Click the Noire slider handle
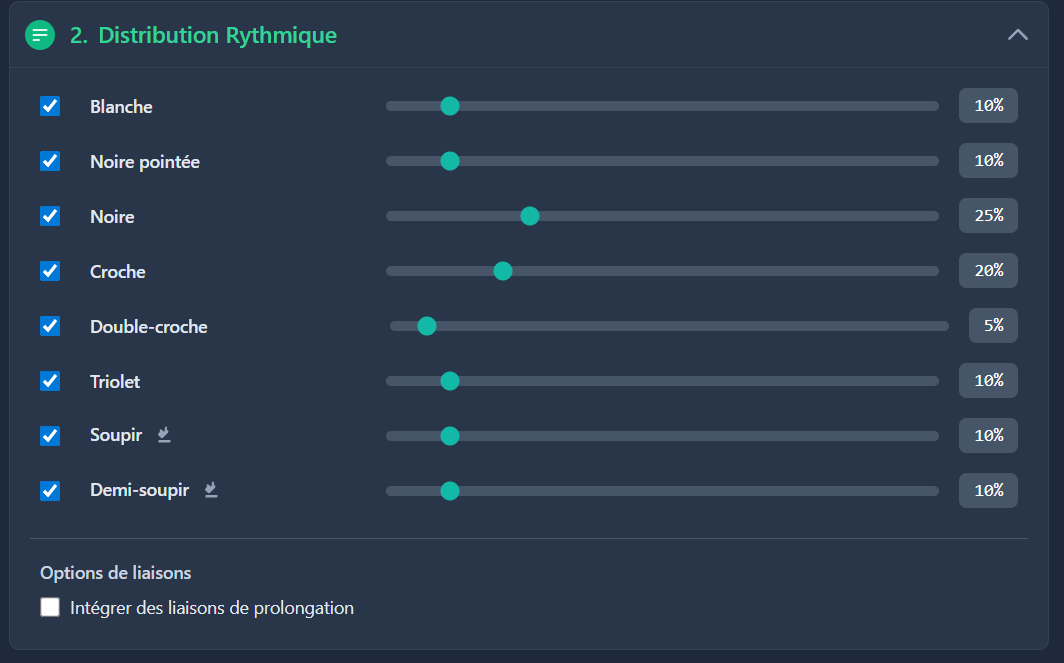 tap(530, 216)
